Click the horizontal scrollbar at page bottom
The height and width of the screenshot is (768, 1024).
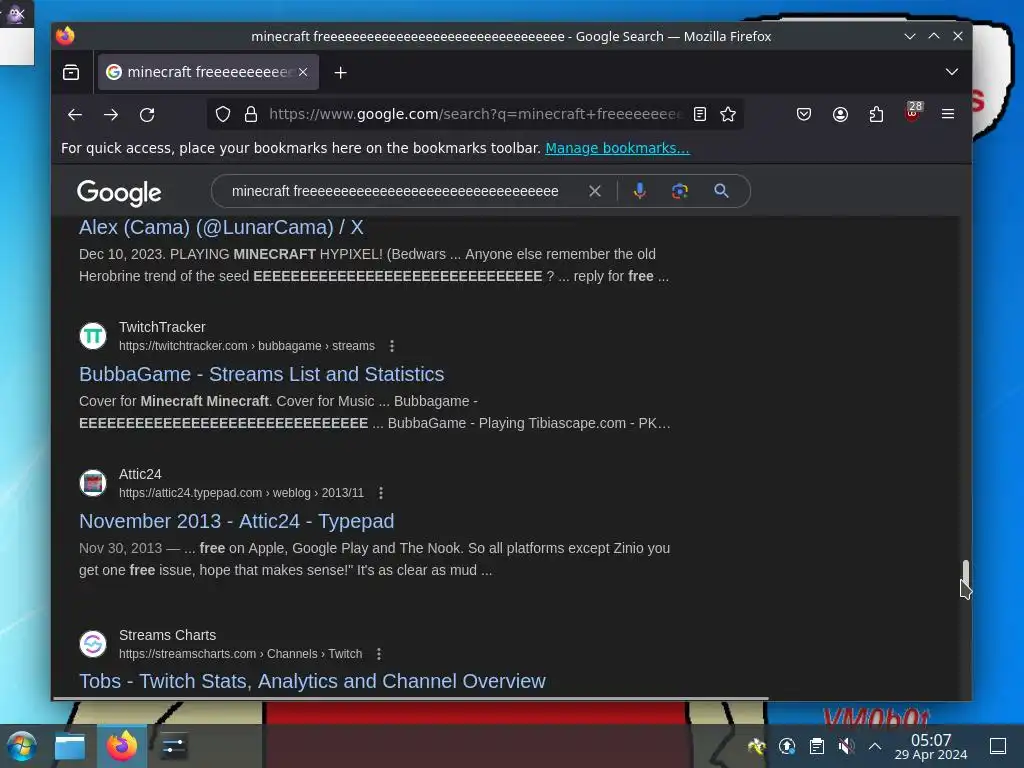pyautogui.click(x=411, y=698)
